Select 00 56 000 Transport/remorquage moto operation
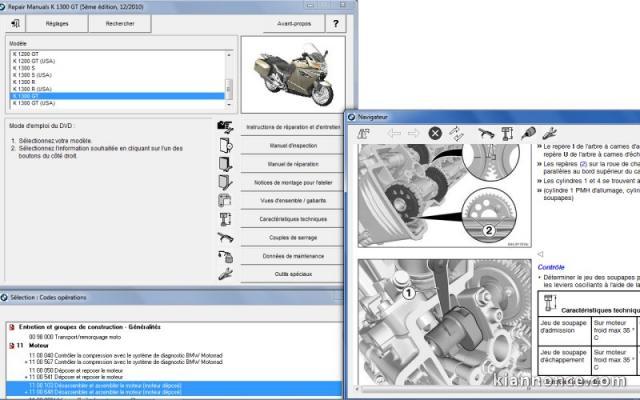The image size is (640, 400). (x=68, y=336)
